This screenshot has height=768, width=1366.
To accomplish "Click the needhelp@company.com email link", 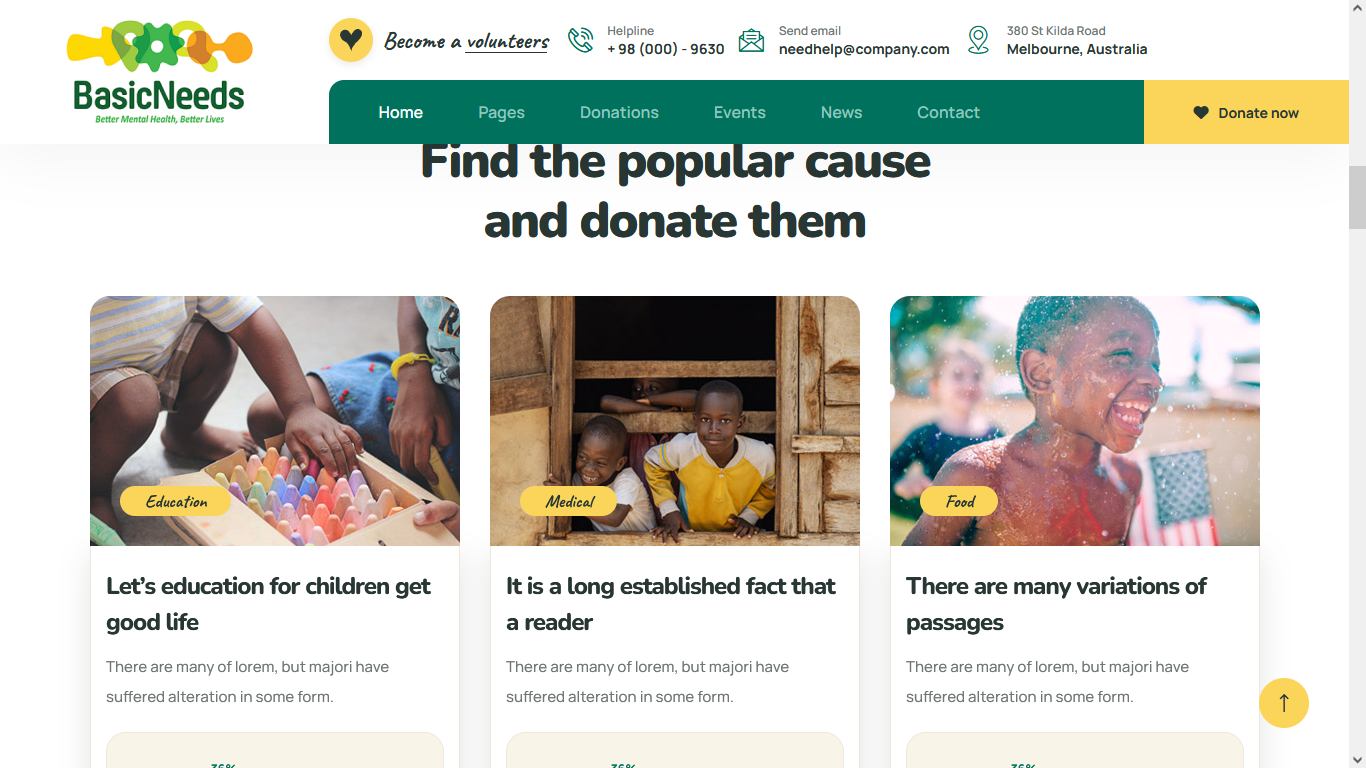I will tap(864, 49).
